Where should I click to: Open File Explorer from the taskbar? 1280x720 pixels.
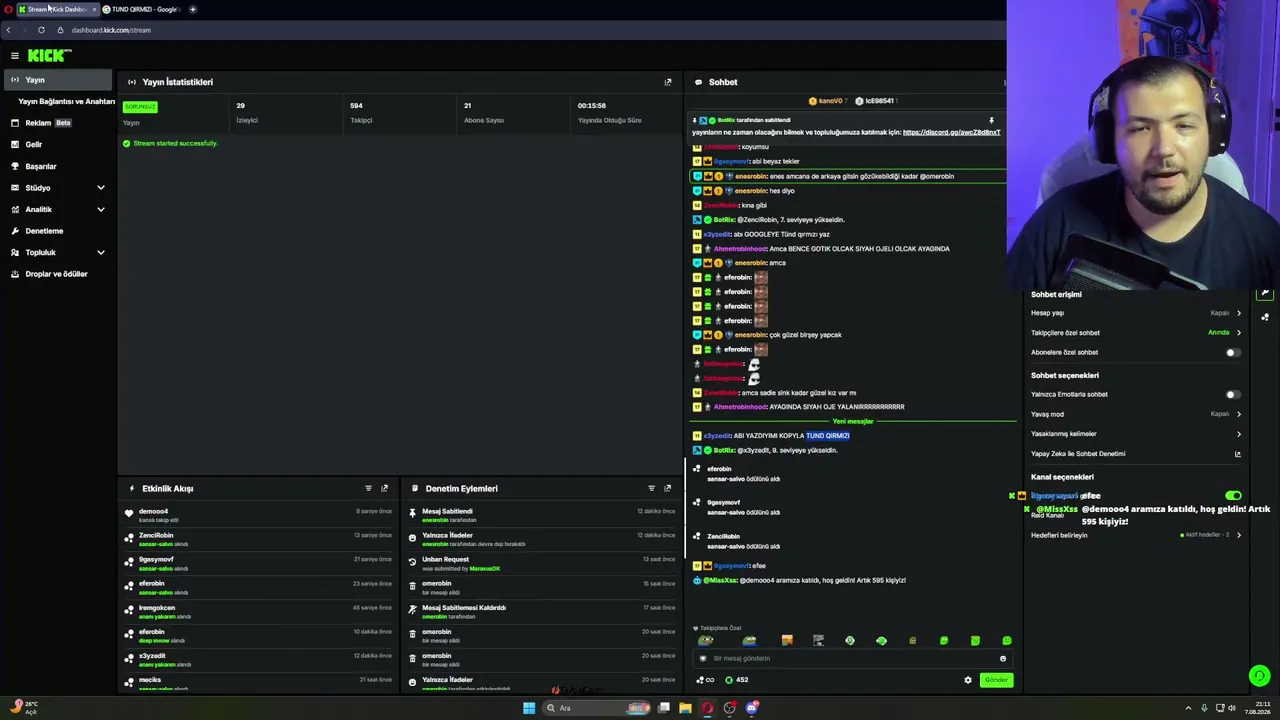click(x=685, y=708)
